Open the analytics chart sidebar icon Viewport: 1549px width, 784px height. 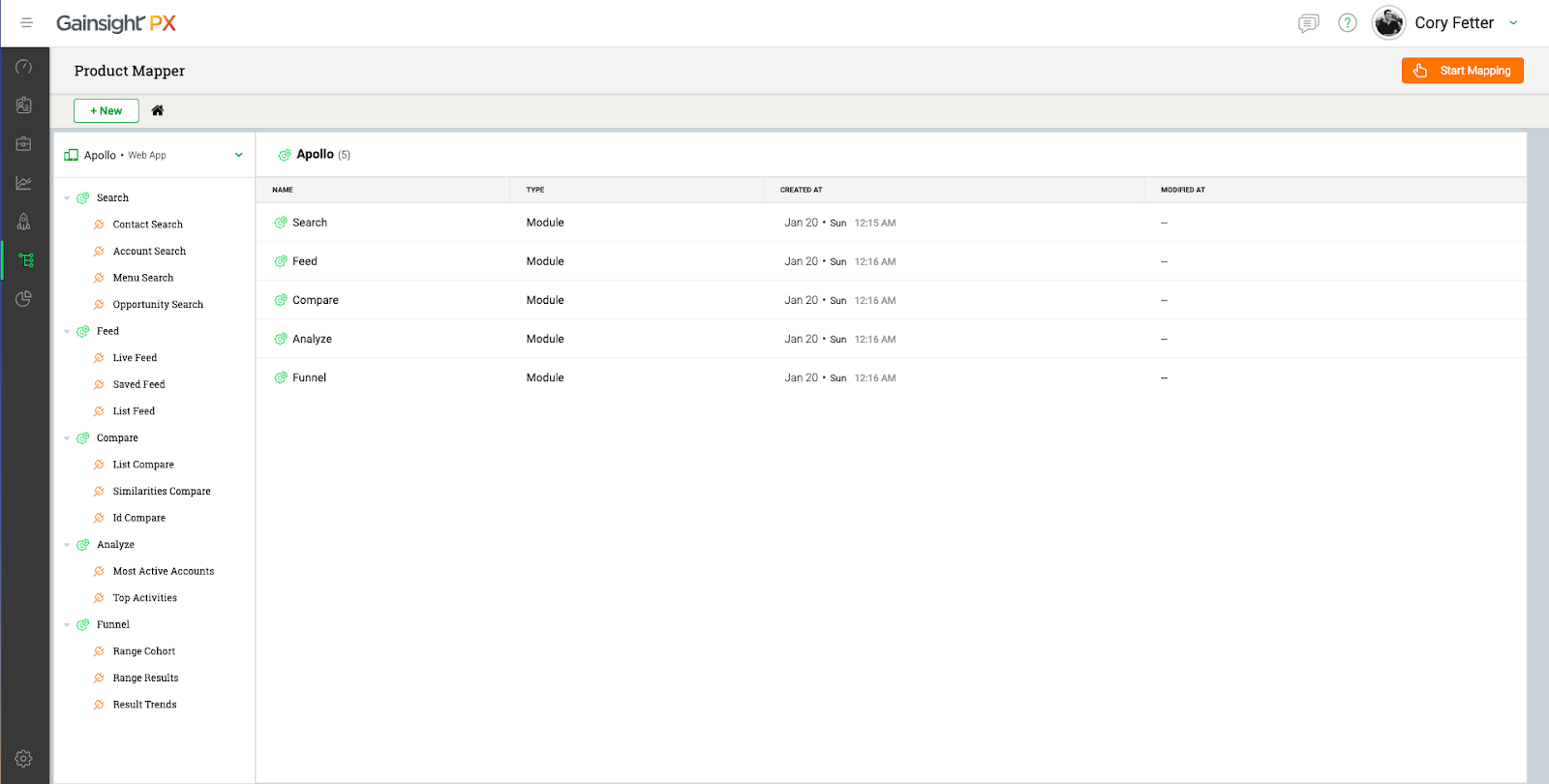(24, 183)
